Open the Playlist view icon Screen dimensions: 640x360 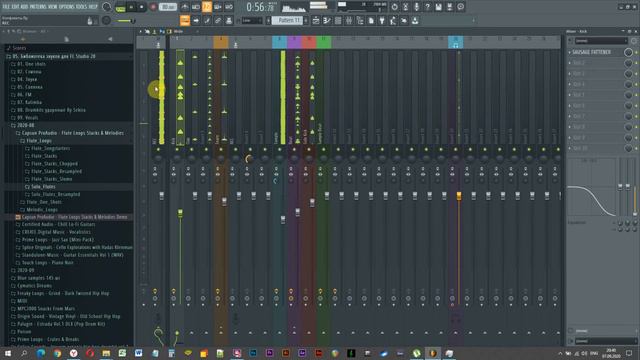[x=316, y=20]
